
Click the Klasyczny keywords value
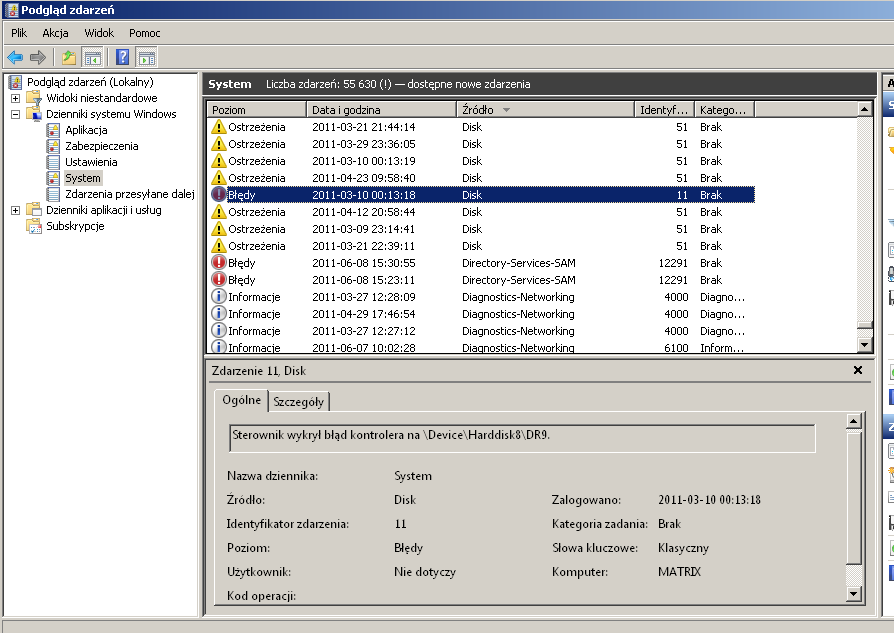click(x=683, y=548)
